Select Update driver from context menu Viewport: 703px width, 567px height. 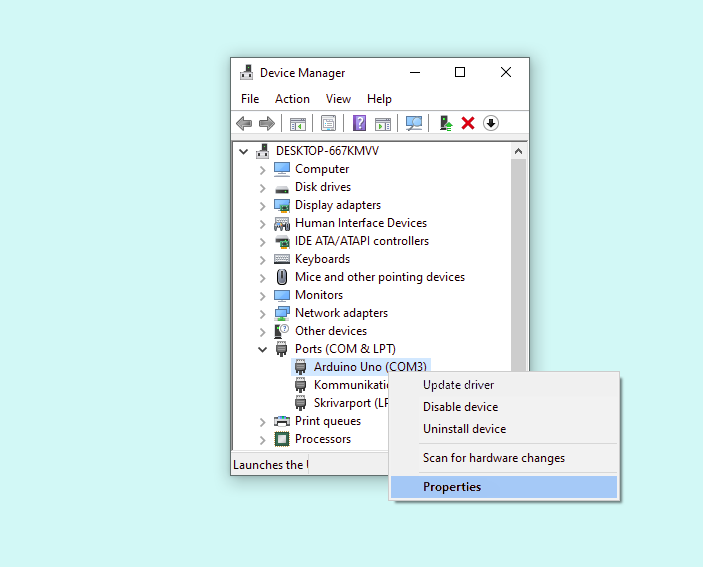(x=458, y=385)
